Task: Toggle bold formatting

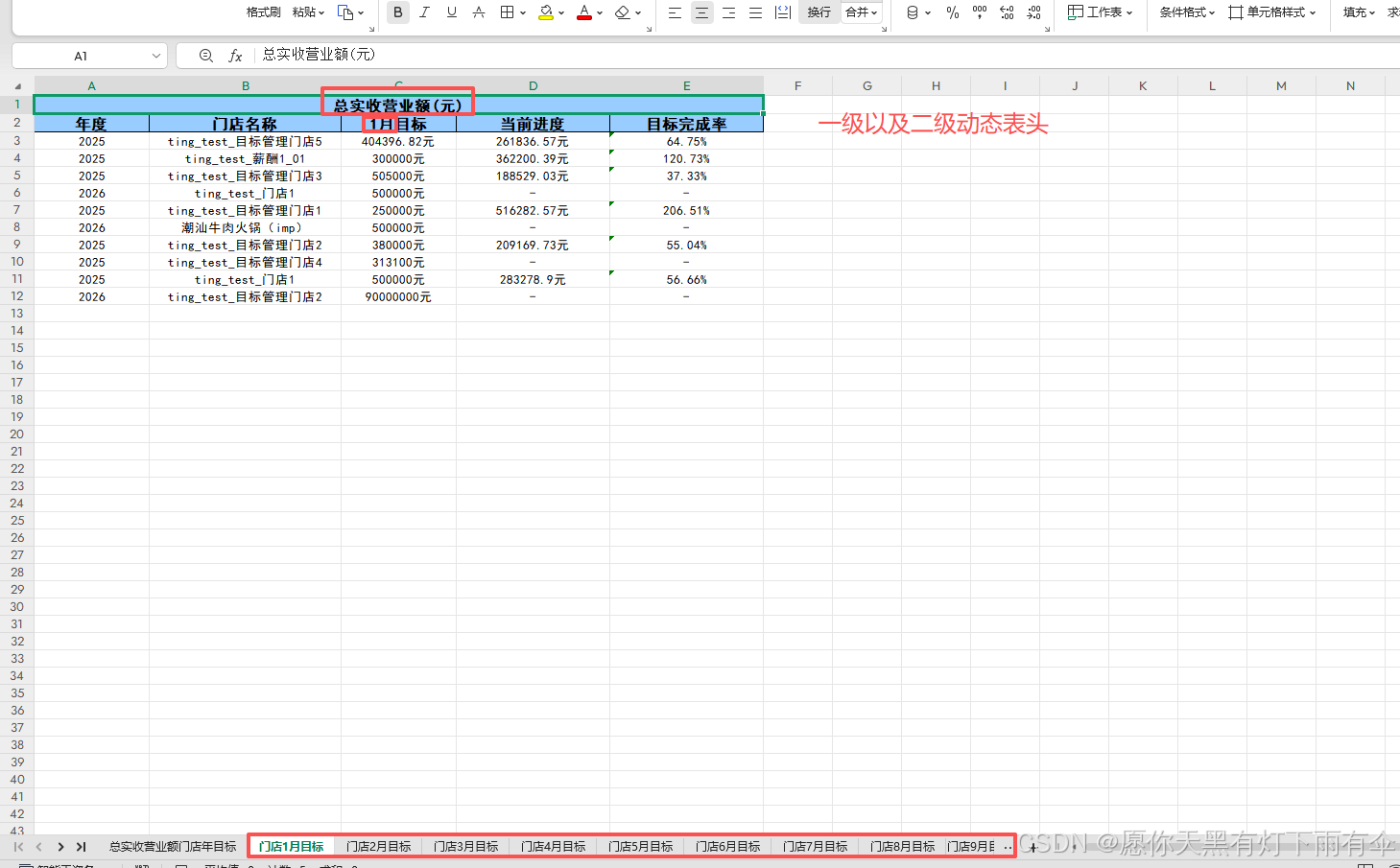Action: pyautogui.click(x=398, y=12)
